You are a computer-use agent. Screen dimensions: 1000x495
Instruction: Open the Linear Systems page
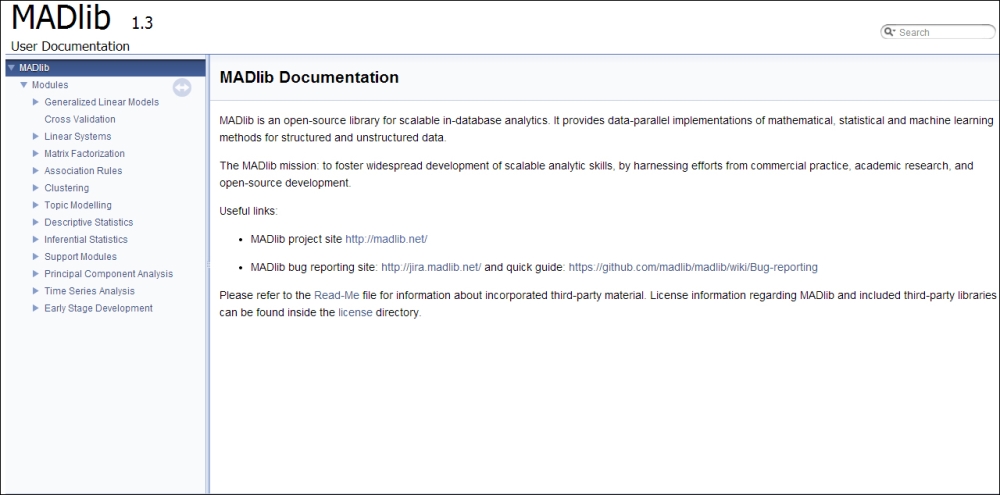click(x=77, y=137)
